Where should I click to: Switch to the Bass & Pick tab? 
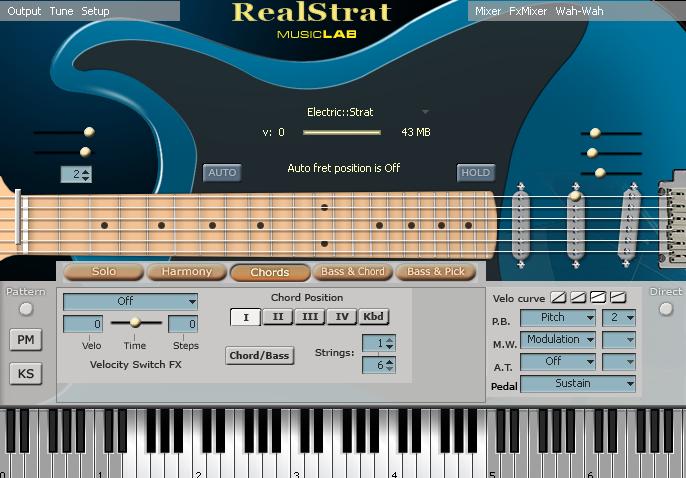point(436,272)
